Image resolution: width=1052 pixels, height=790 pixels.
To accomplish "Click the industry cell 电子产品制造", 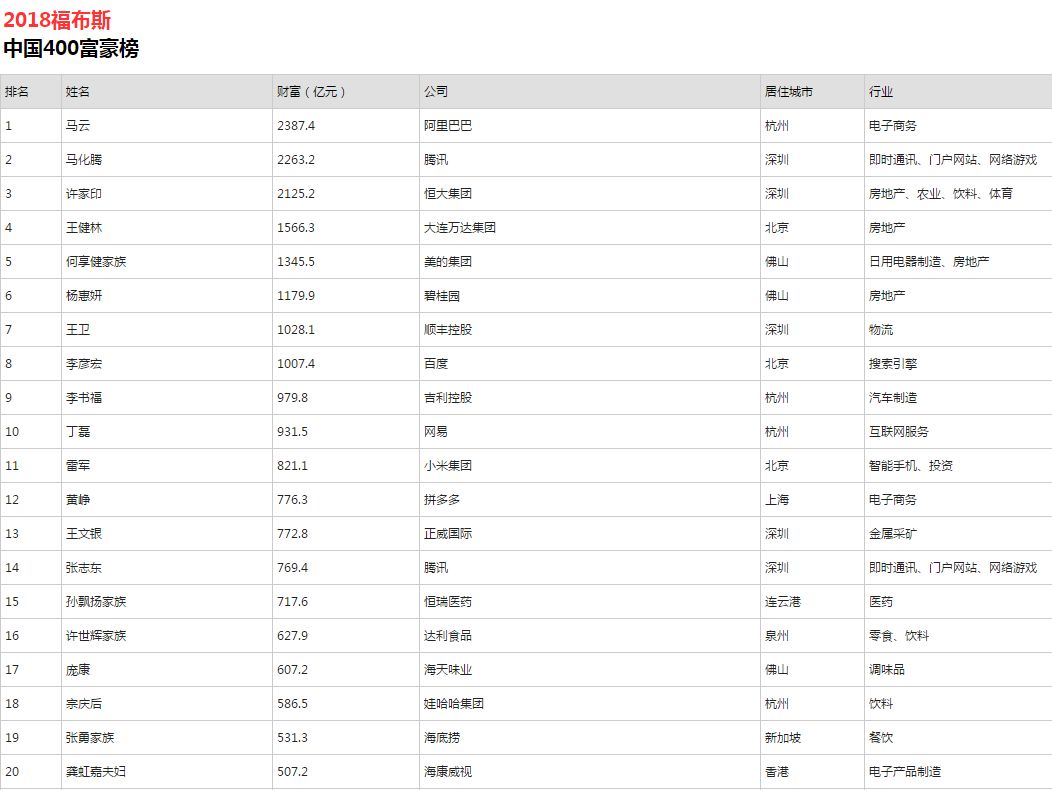I will pyautogui.click(x=905, y=772).
